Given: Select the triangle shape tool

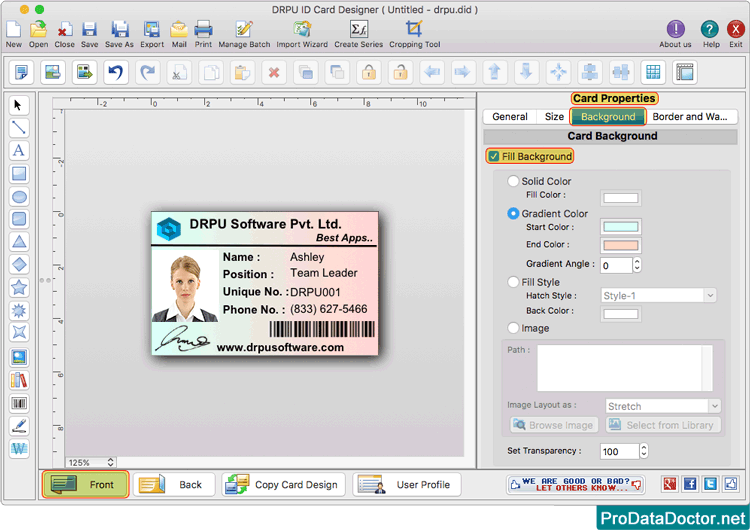Looking at the screenshot, I should coord(19,242).
